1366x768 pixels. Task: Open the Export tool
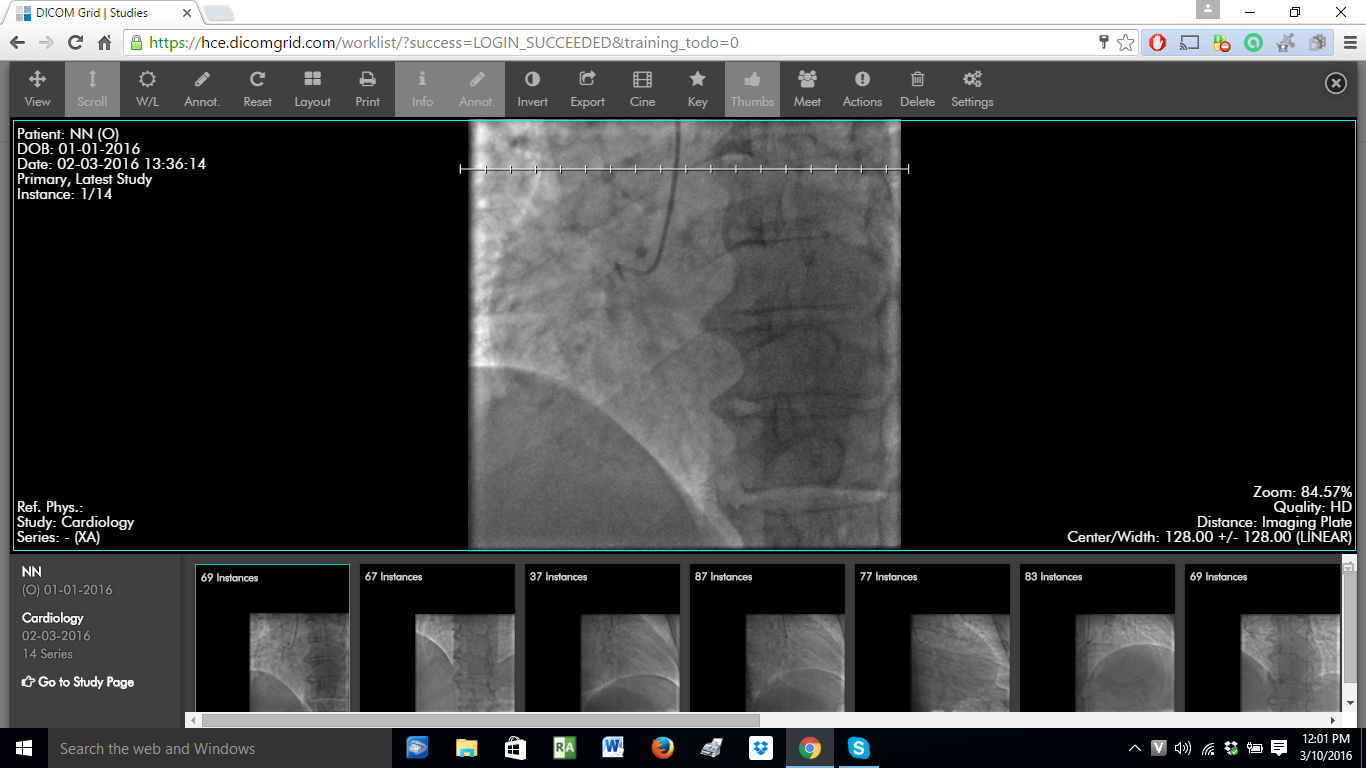coord(587,89)
